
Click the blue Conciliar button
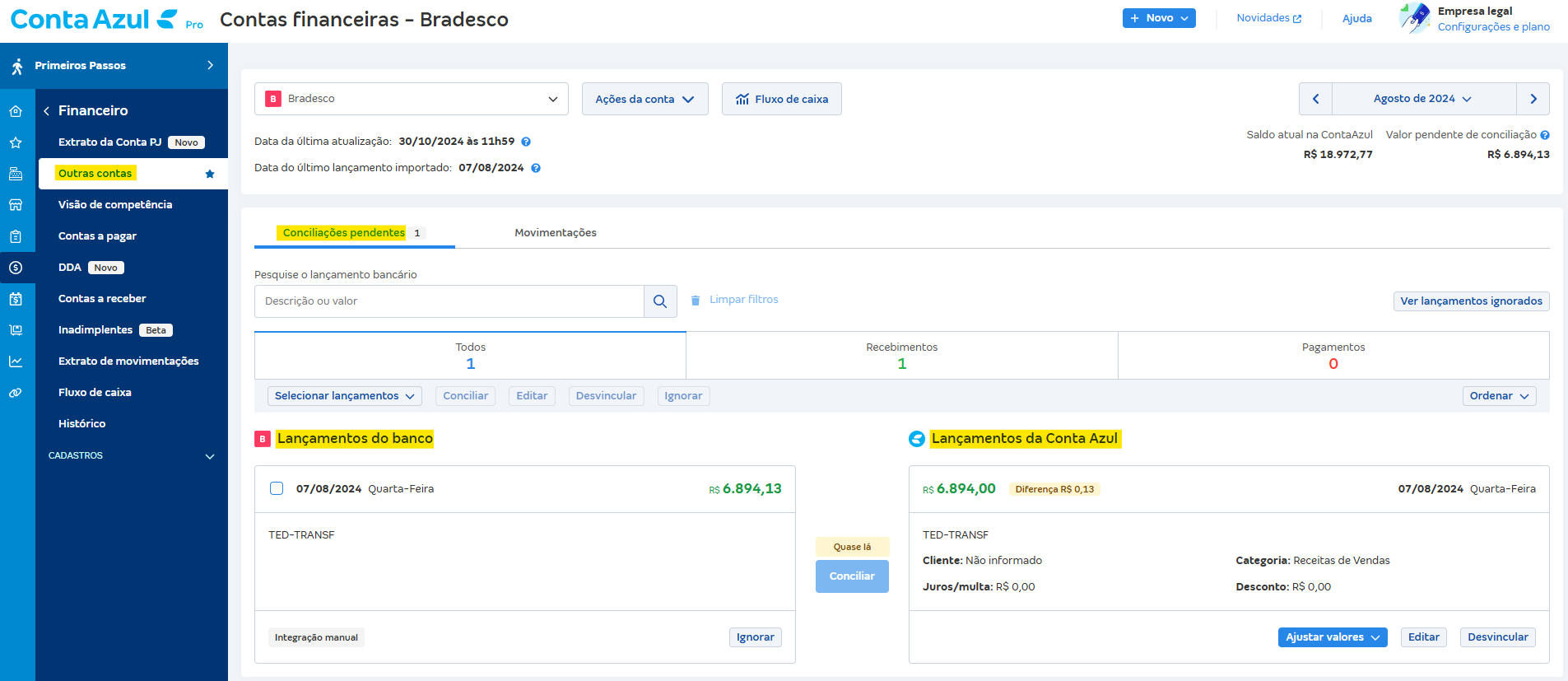pos(852,576)
